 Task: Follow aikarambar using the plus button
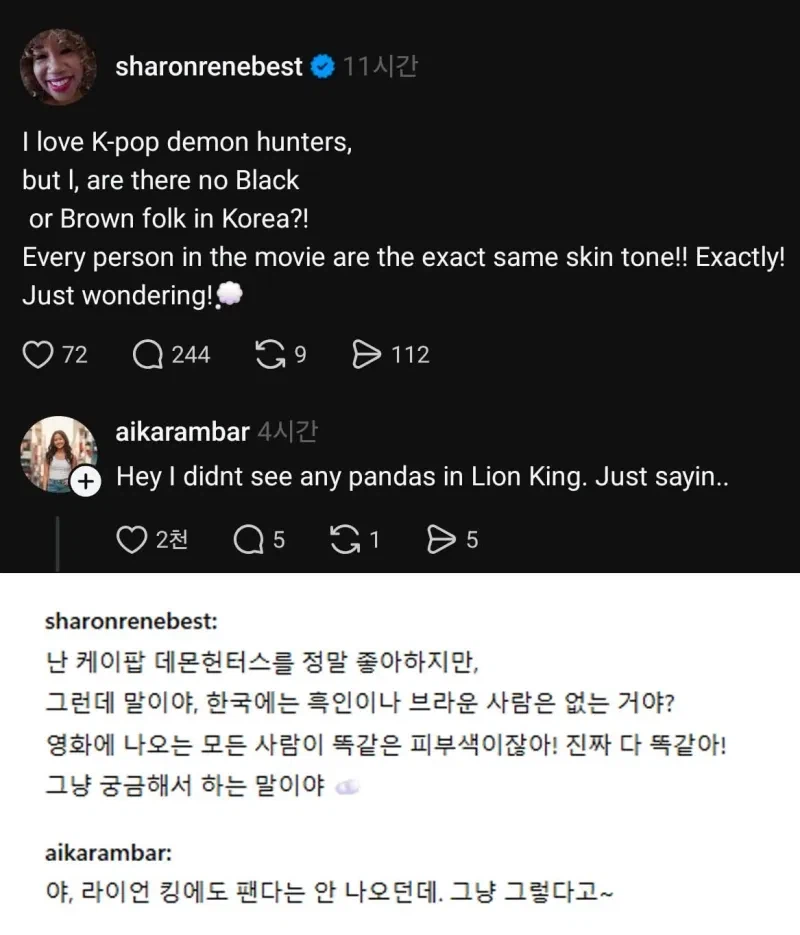pyautogui.click(x=86, y=481)
